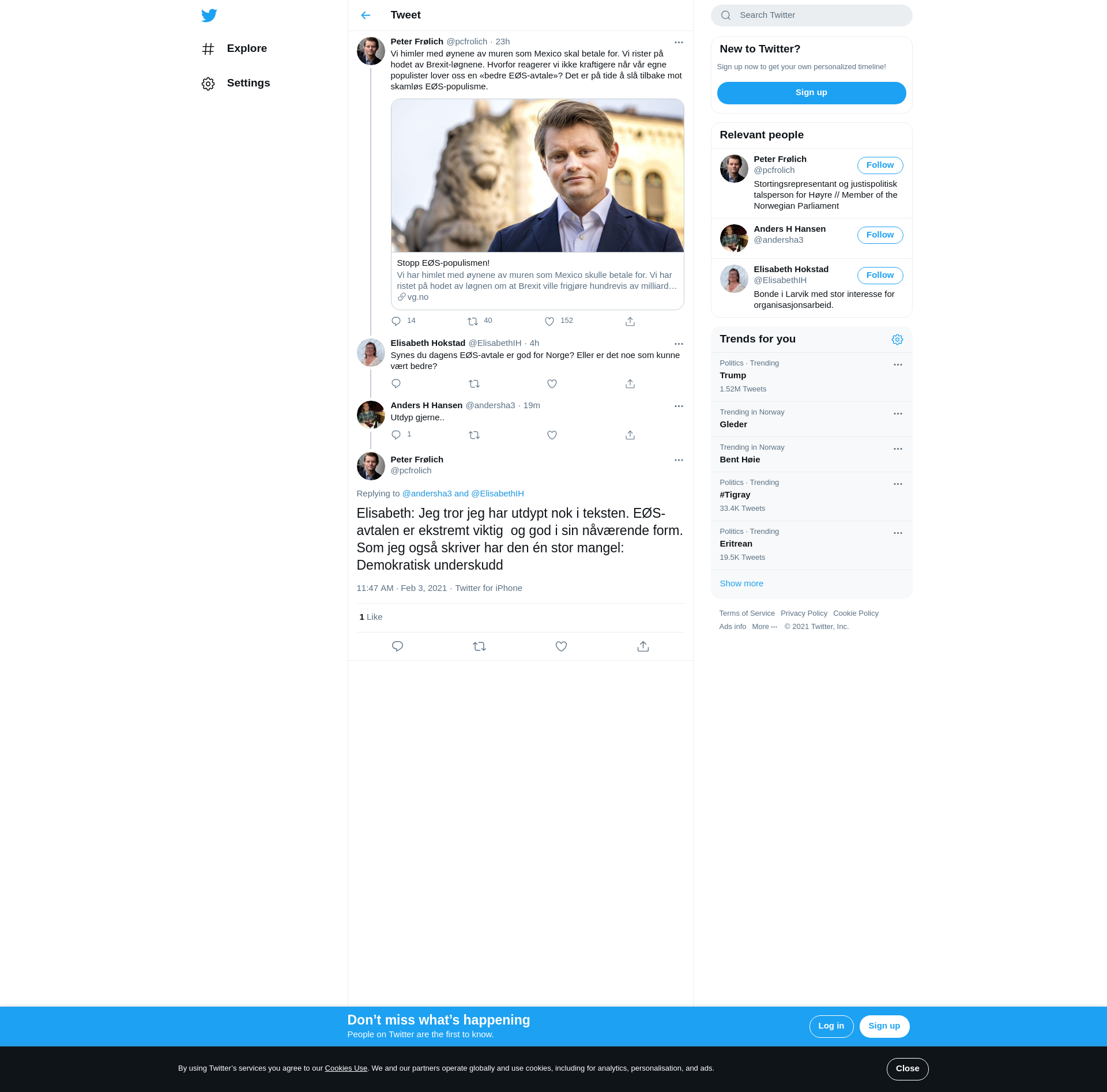Share Elisabeth Hokstad's tweet
Screen dimensions: 1107x1092
click(x=630, y=383)
